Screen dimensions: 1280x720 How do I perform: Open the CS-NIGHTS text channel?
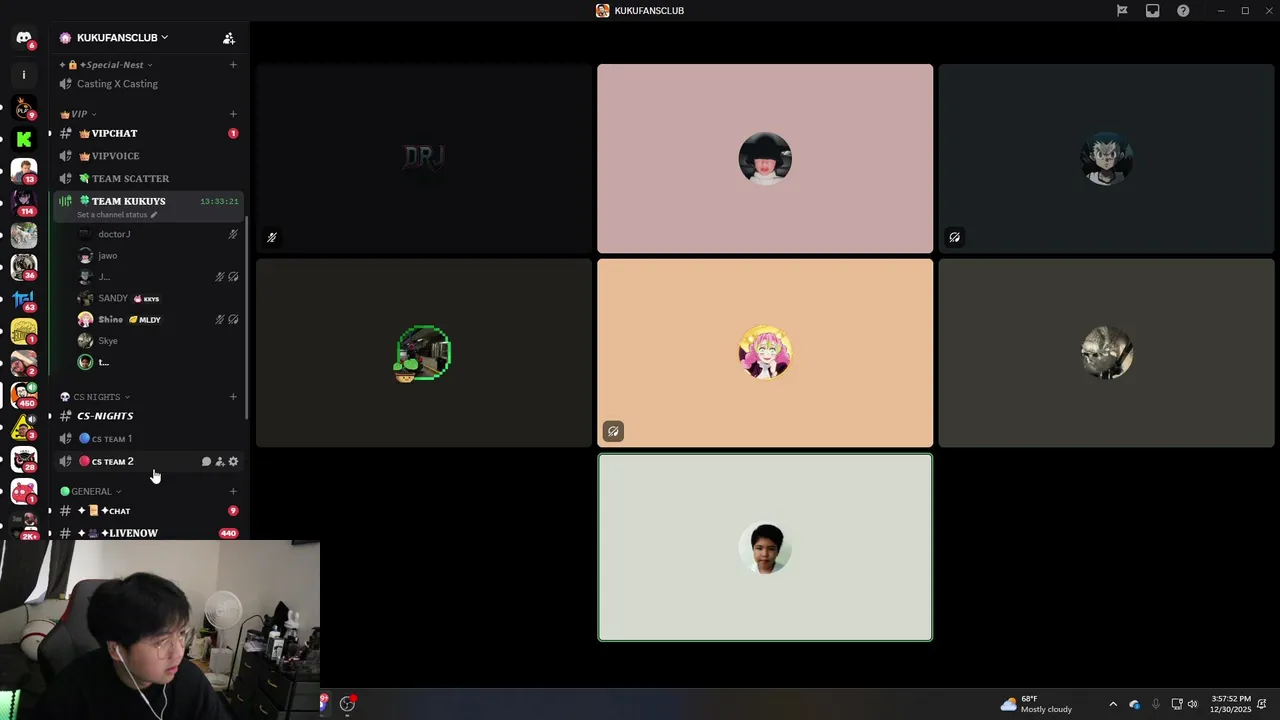click(x=148, y=416)
